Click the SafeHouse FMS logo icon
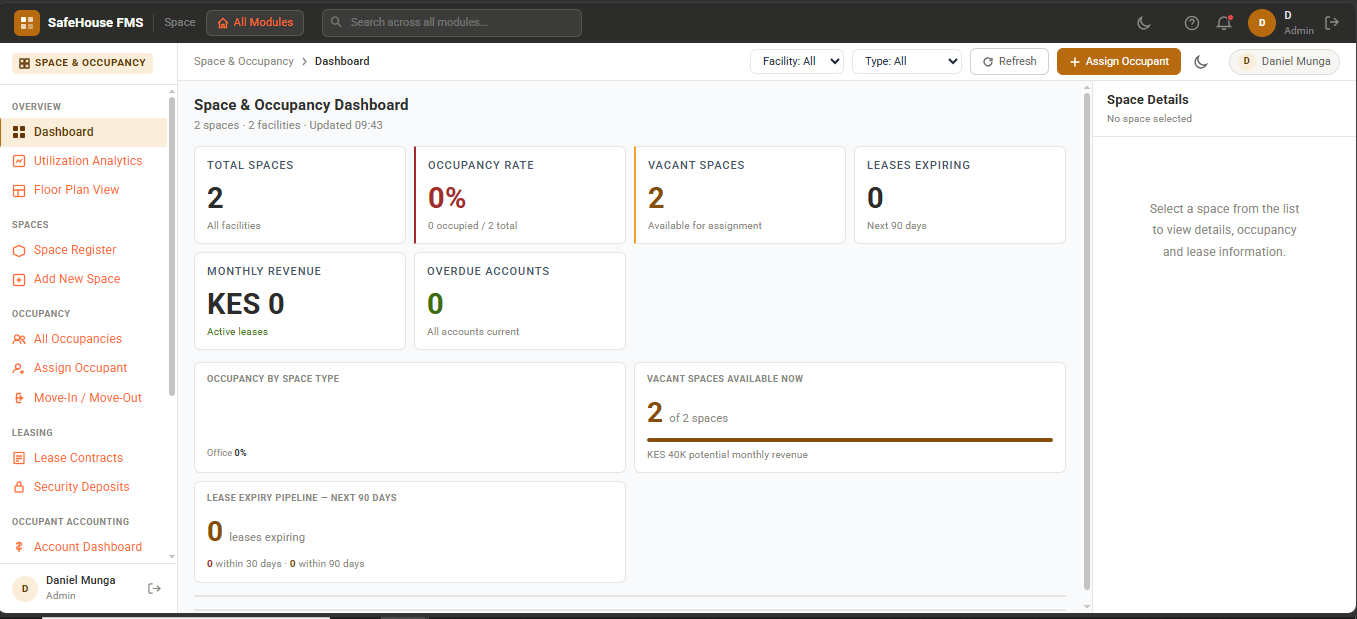This screenshot has width=1357, height=619. 27,22
